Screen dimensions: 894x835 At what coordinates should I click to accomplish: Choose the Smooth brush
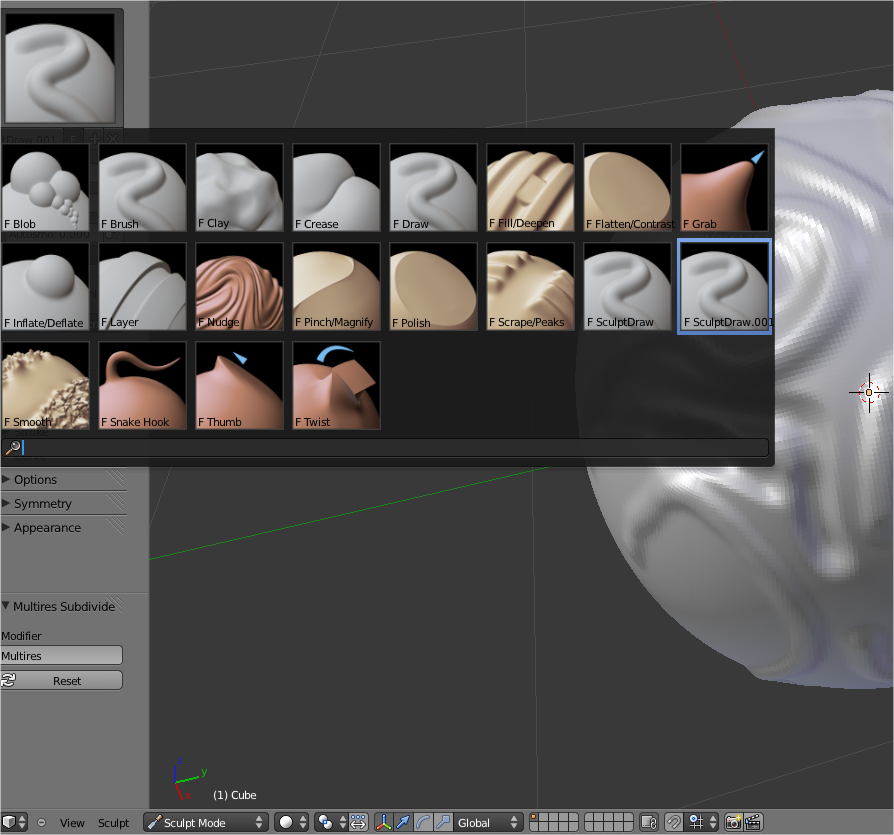pos(45,386)
